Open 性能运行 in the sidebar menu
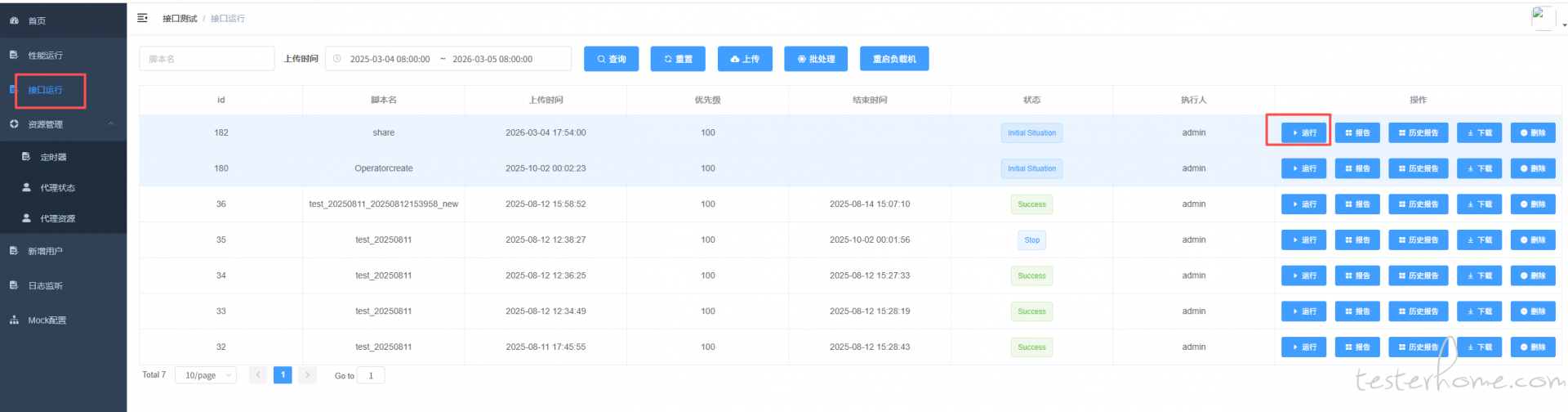Viewport: 1568px width, 412px height. click(x=45, y=56)
